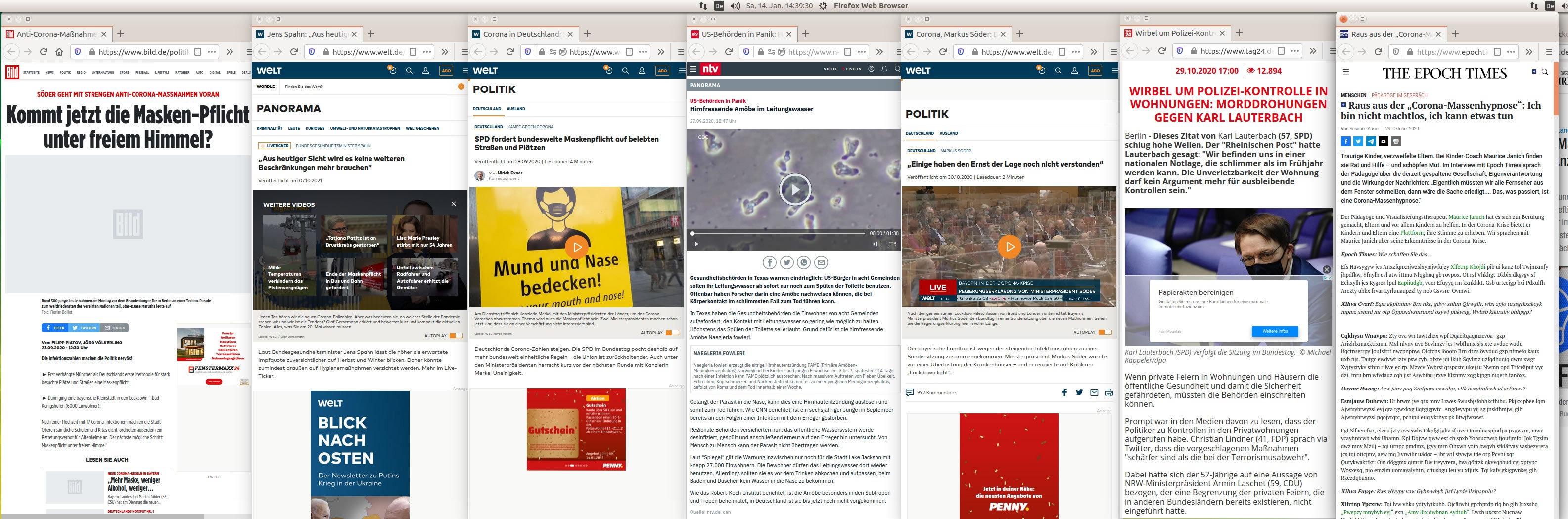Open Welt notifications clock icon in SPD Maskenpflicht window
Viewport: 1568px width, 519px height.
[608, 70]
